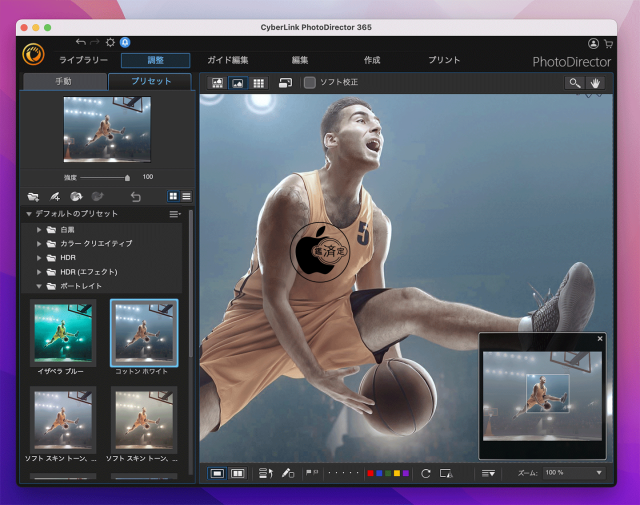Expand the カラー クリエイティブ folder
640x505 pixels.
pos(39,244)
